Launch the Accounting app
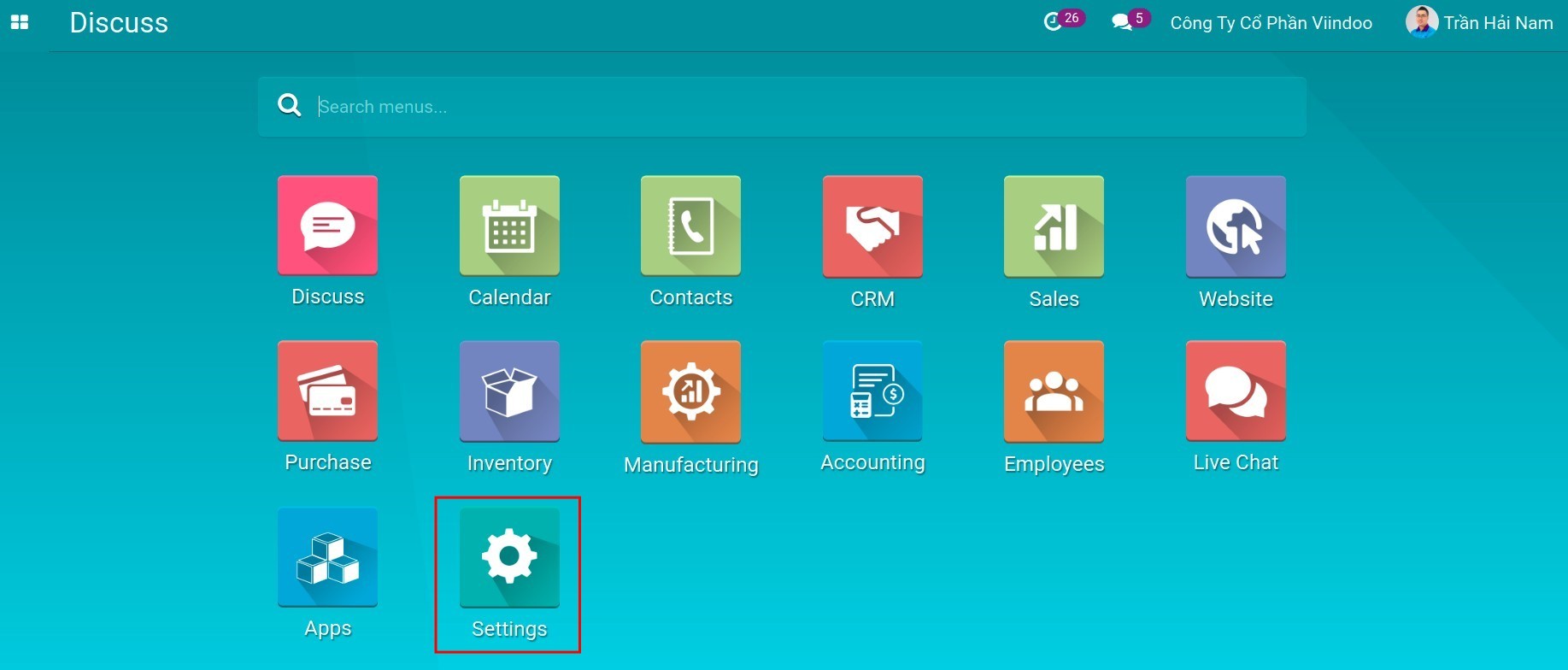This screenshot has width=1568, height=670. (872, 391)
